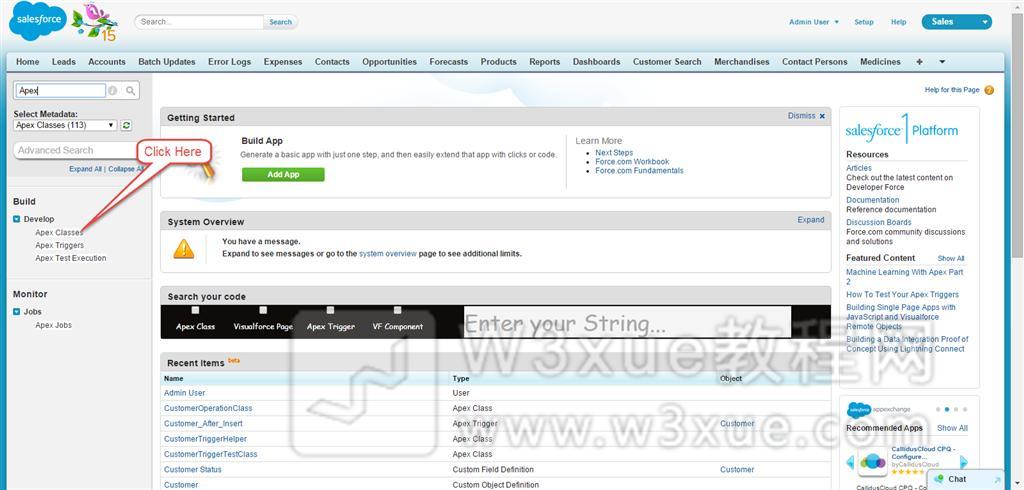
Task: Click the top Search button
Action: [281, 22]
